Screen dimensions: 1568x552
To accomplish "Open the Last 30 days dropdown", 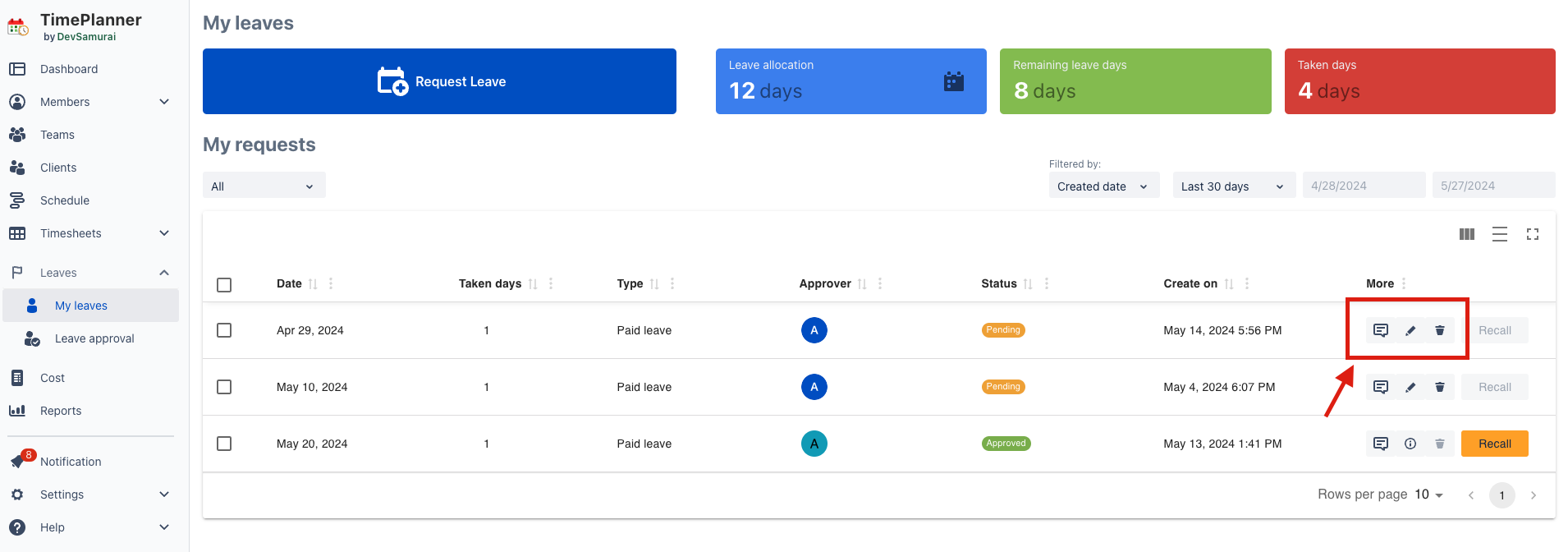I will pos(1234,186).
